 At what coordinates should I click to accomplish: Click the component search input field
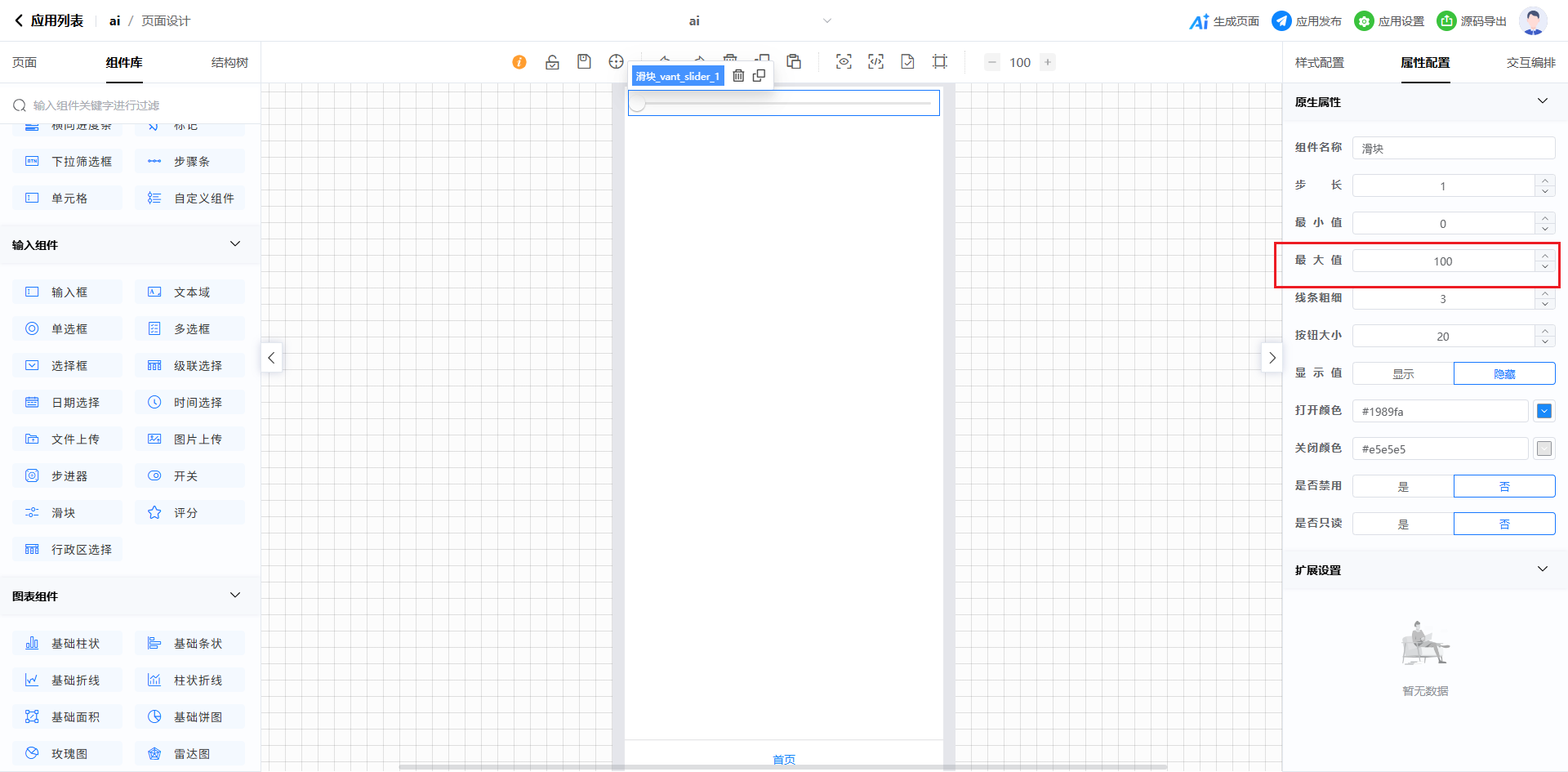(131, 105)
